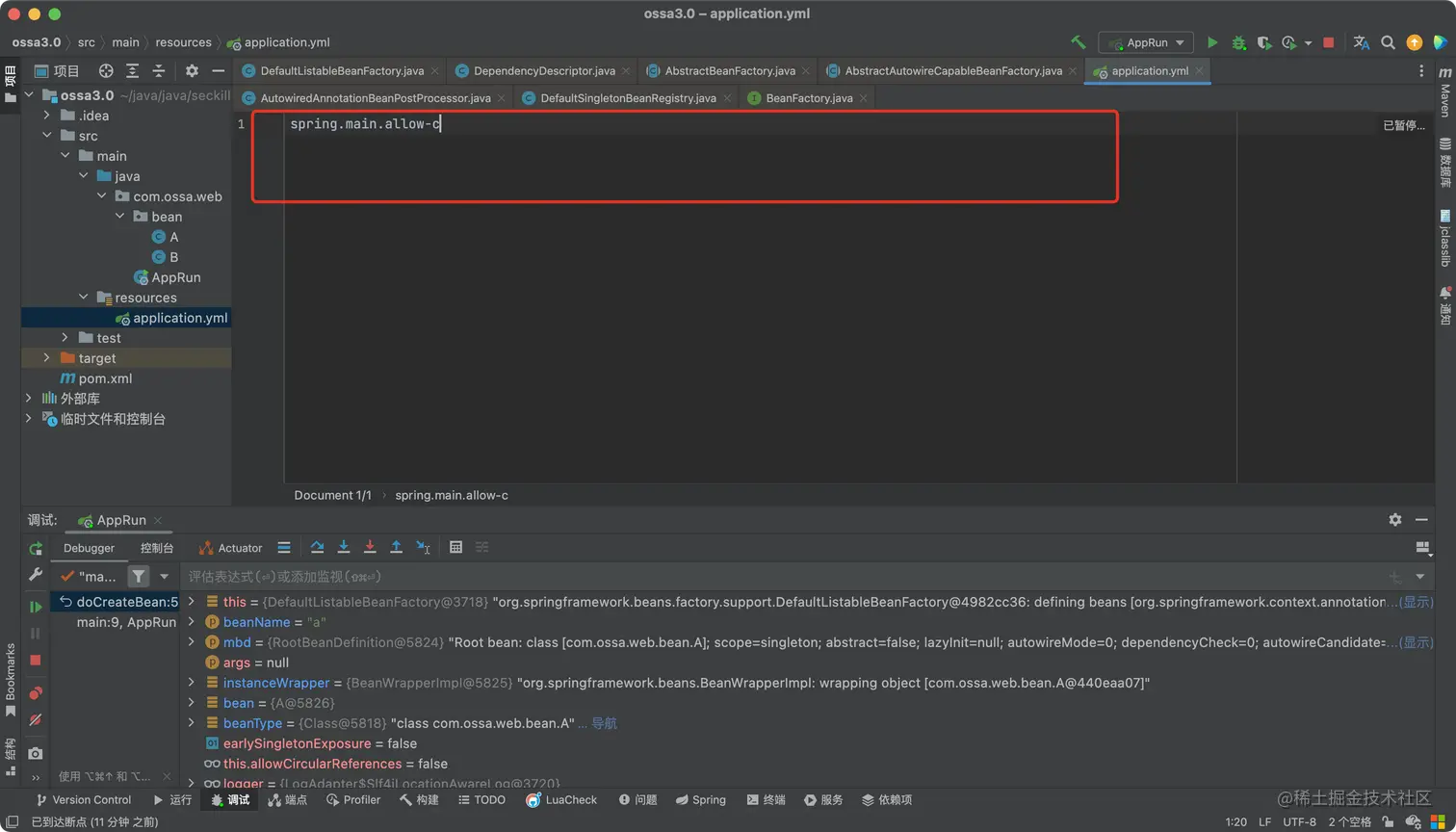
Task: Switch to AbstractAutowireCapableBeanFactory.java tab
Action: pyautogui.click(x=953, y=70)
